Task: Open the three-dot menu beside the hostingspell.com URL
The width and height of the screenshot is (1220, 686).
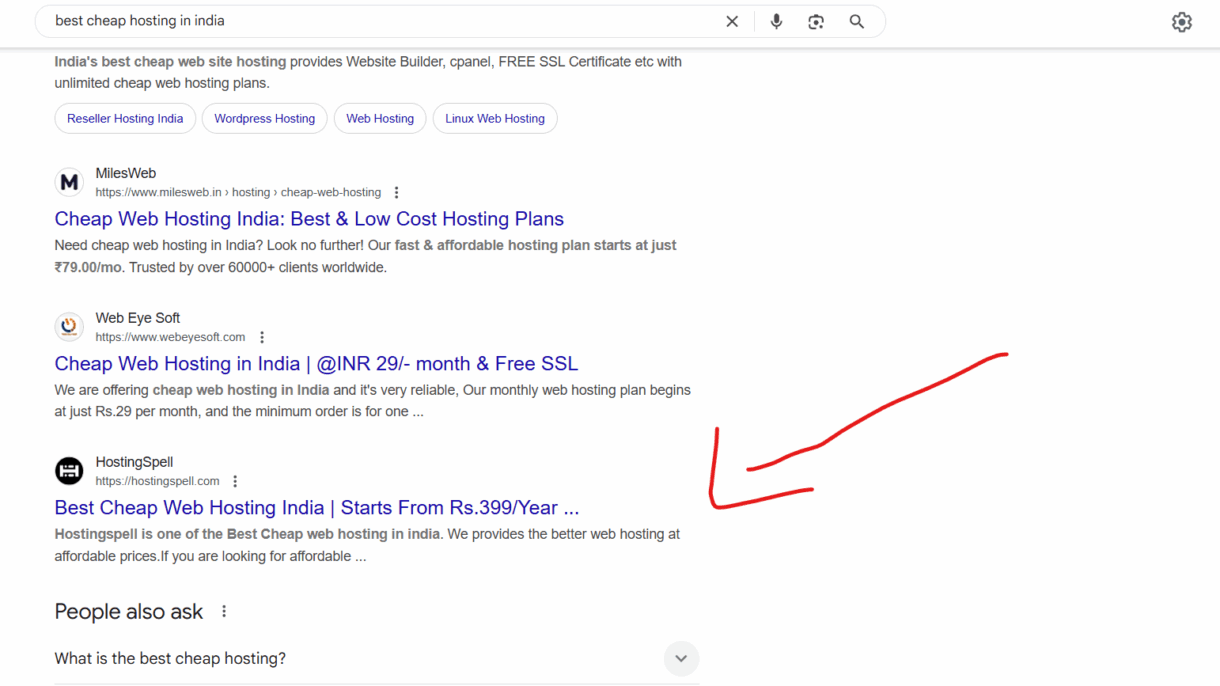Action: click(235, 481)
